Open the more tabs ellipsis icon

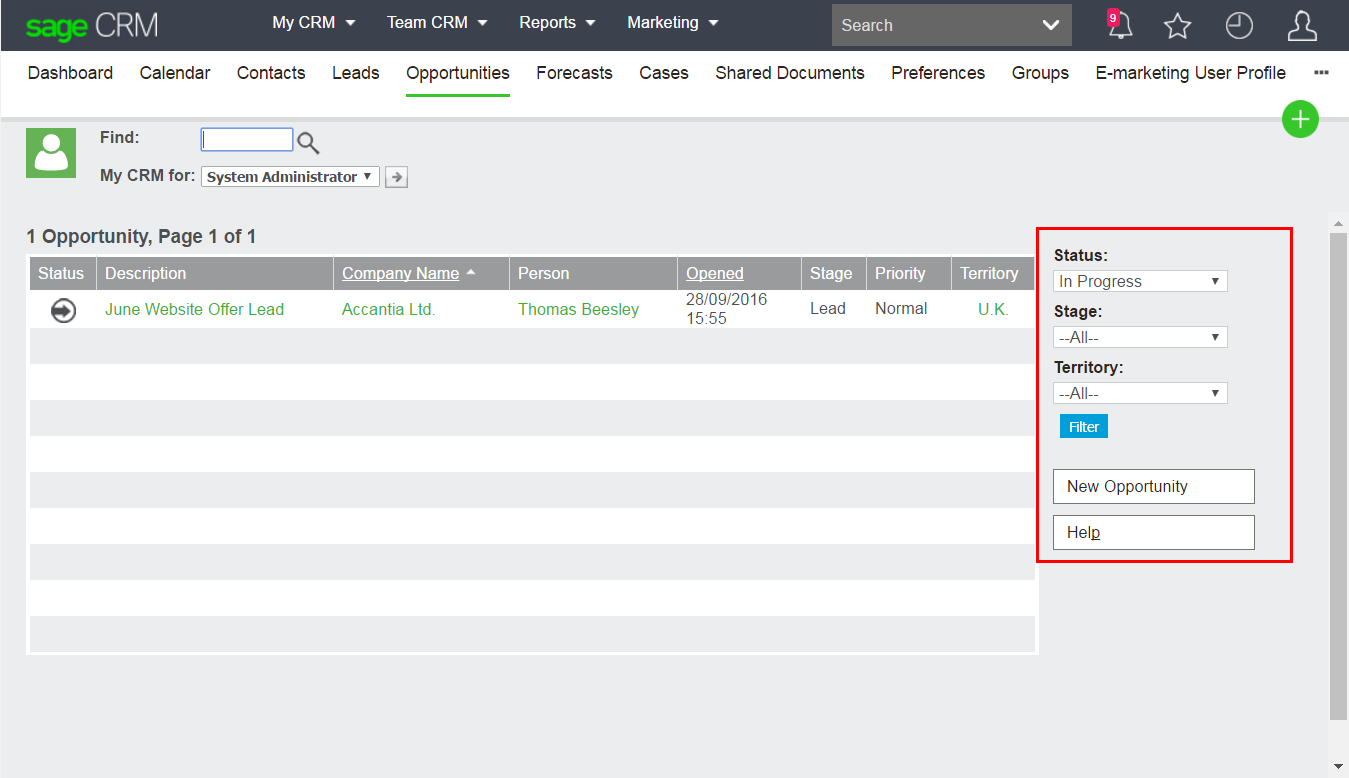(1321, 73)
